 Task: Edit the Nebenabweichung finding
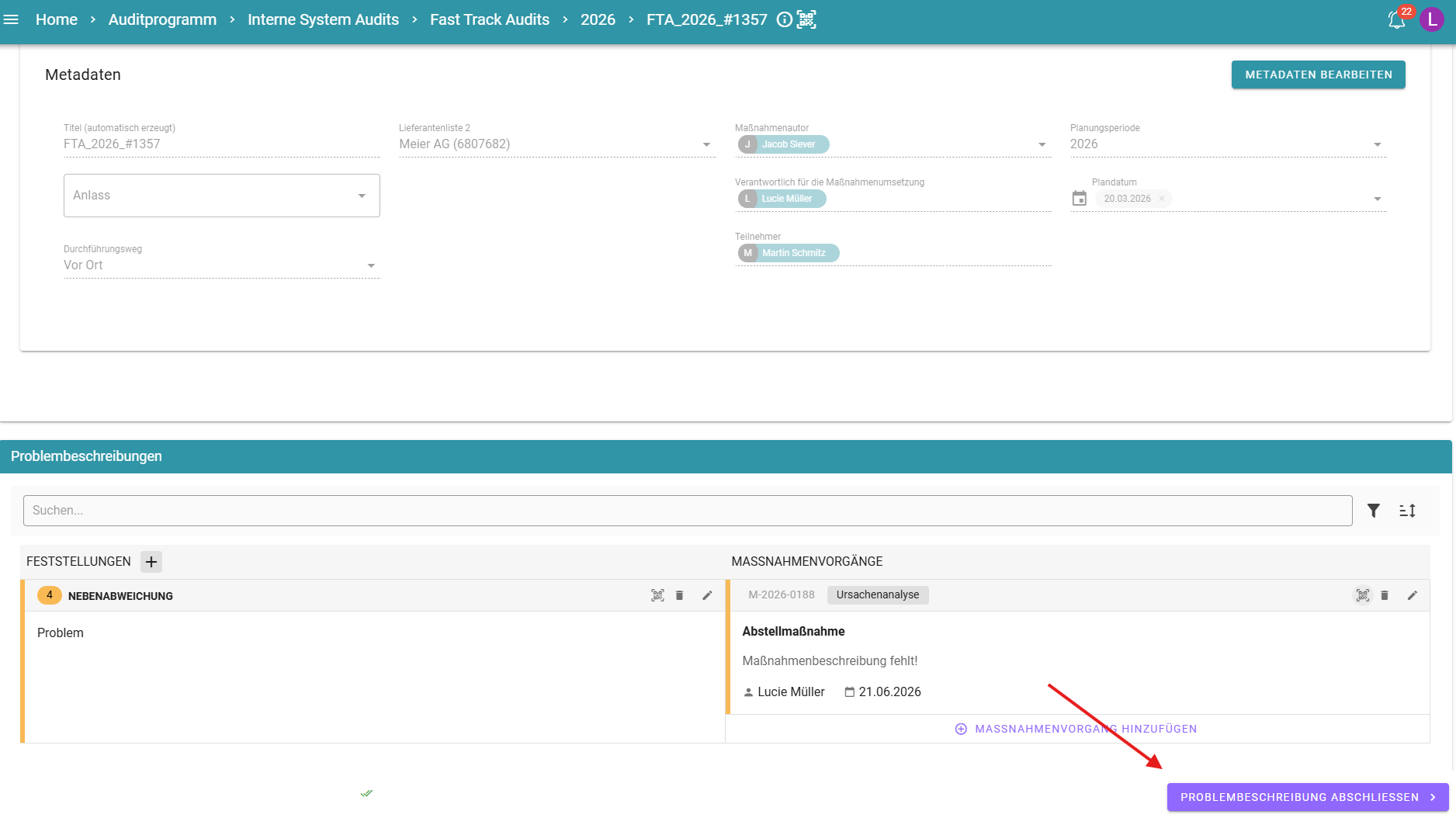point(707,595)
